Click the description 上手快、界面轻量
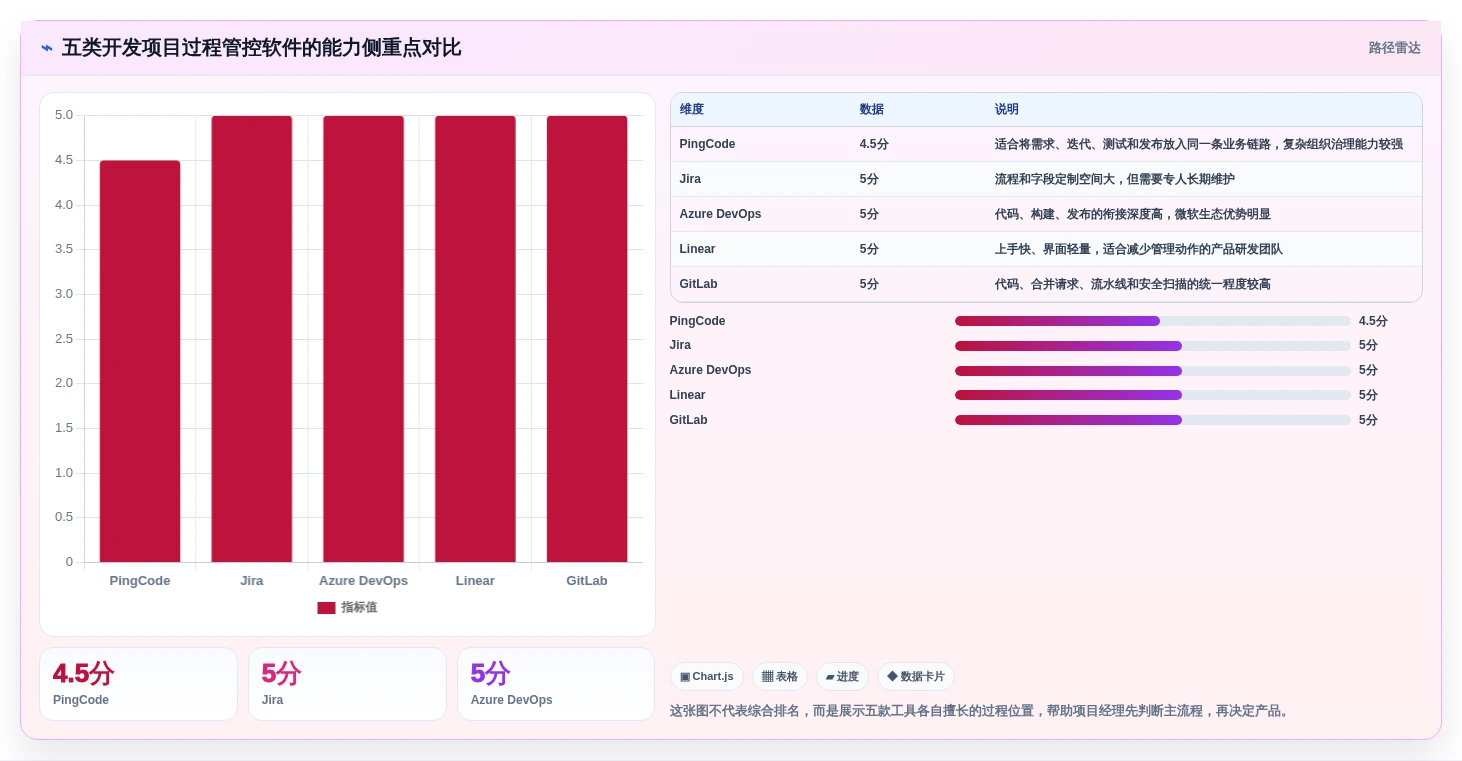This screenshot has width=1462, height=761. [x=1139, y=249]
